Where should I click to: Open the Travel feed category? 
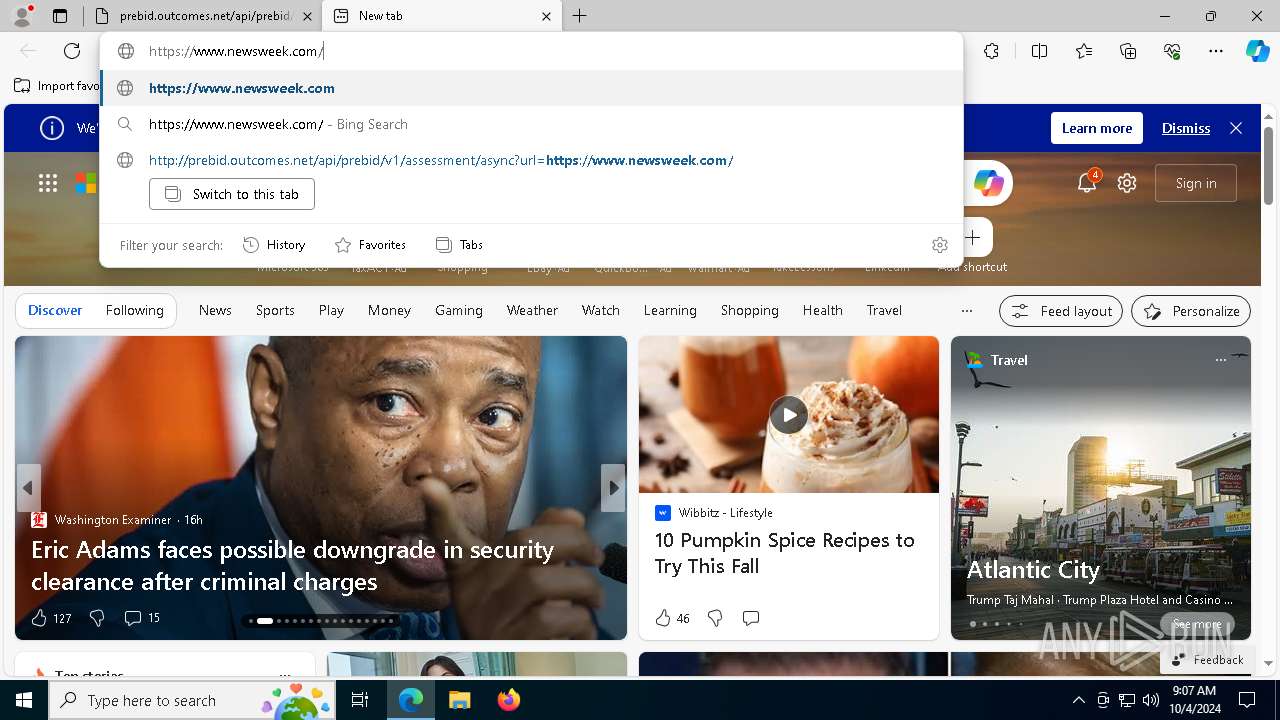click(884, 311)
